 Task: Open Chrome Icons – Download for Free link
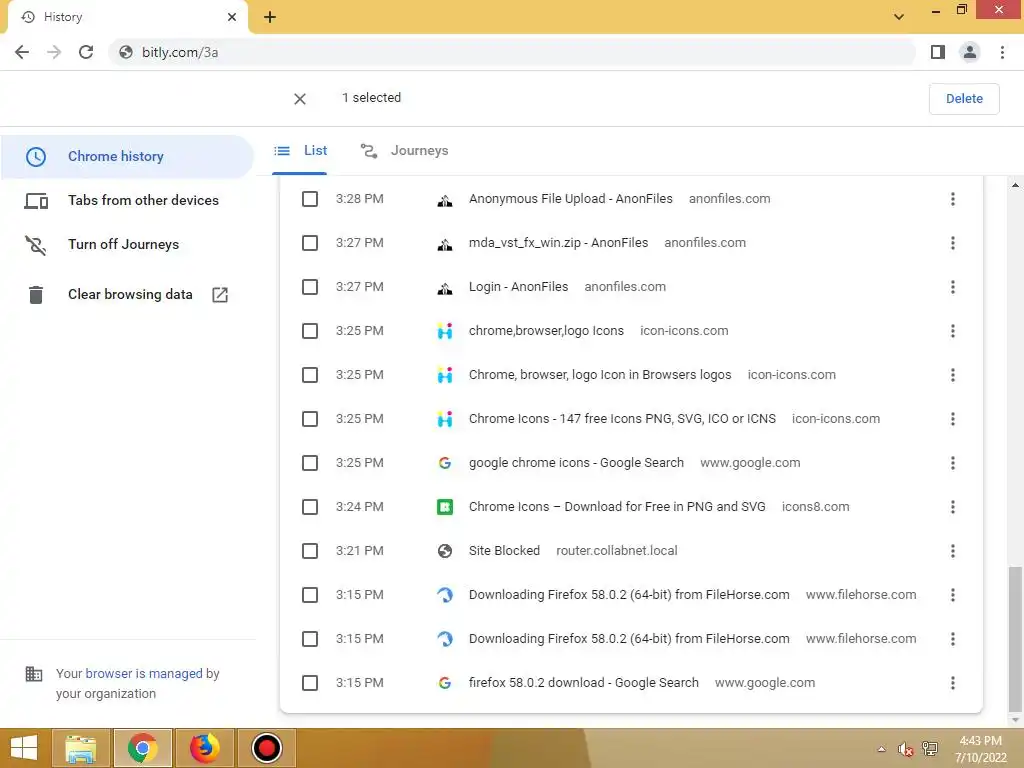(616, 507)
